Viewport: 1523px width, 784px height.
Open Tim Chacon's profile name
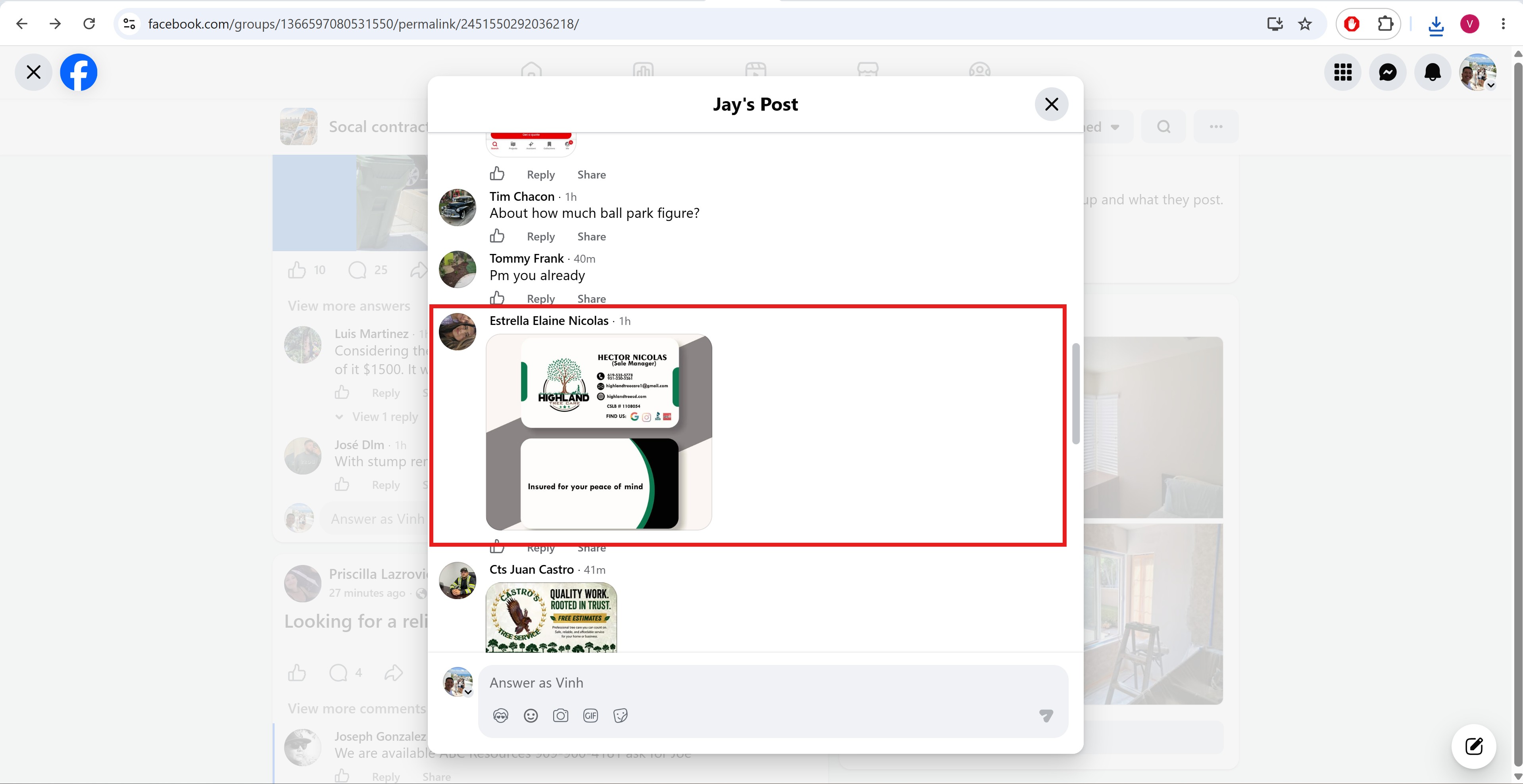pyautogui.click(x=522, y=196)
